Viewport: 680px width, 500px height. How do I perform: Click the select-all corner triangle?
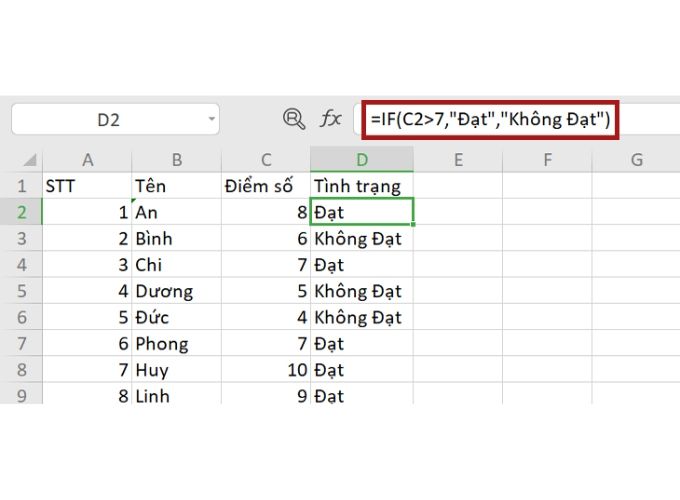[x=30, y=160]
